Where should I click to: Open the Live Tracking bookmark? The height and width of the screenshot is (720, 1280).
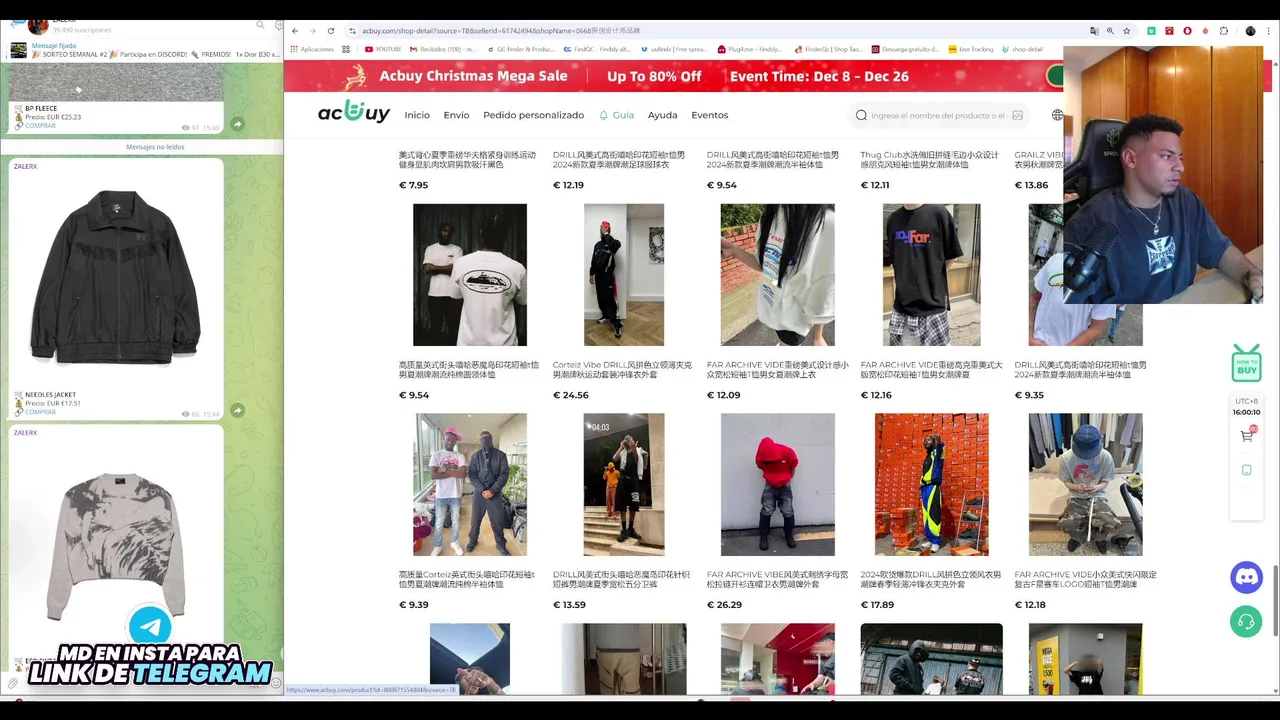pyautogui.click(x=970, y=49)
